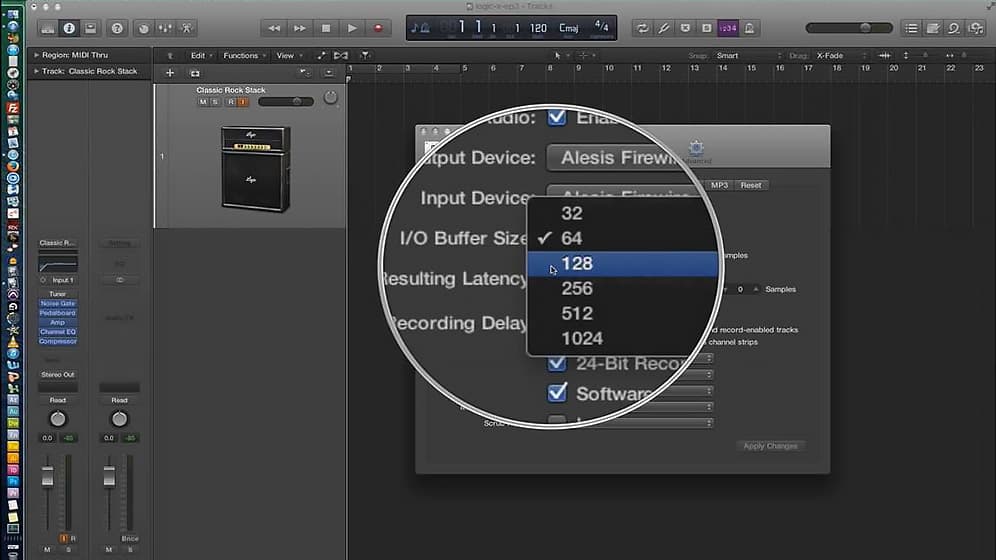Click the Classic Rock Stack pan knob
996x560 pixels.
(330, 98)
